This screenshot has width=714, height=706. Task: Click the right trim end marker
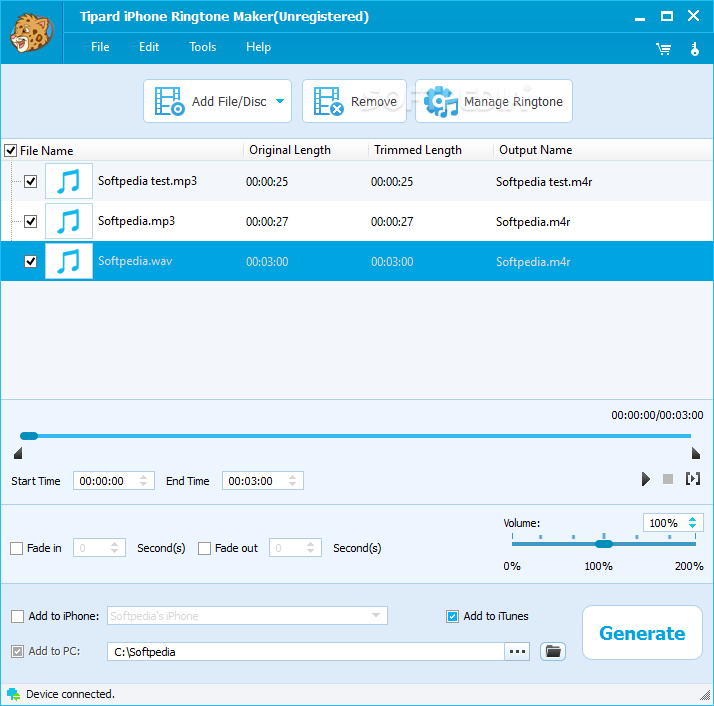click(x=696, y=453)
